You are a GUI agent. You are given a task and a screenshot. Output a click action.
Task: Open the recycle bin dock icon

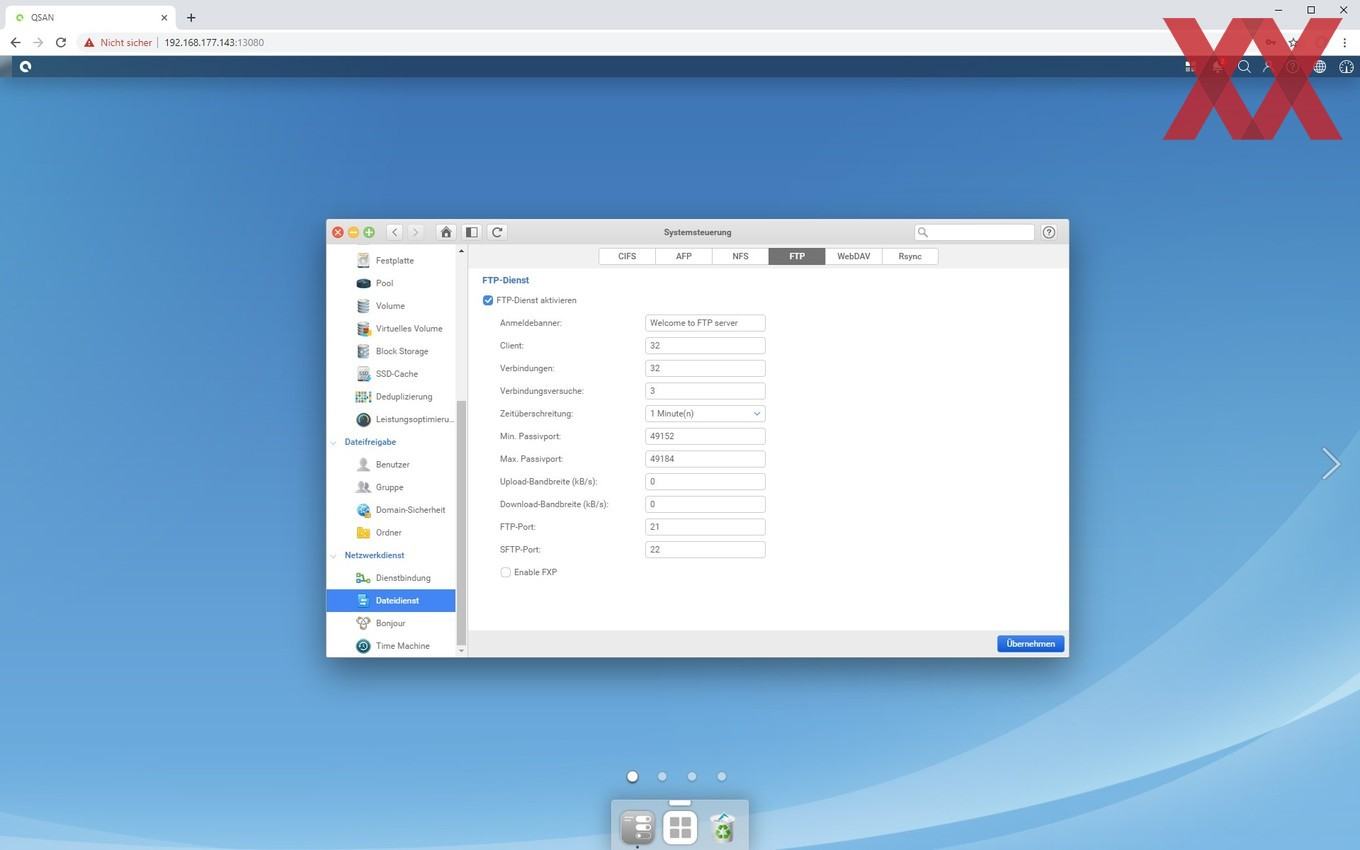click(722, 828)
